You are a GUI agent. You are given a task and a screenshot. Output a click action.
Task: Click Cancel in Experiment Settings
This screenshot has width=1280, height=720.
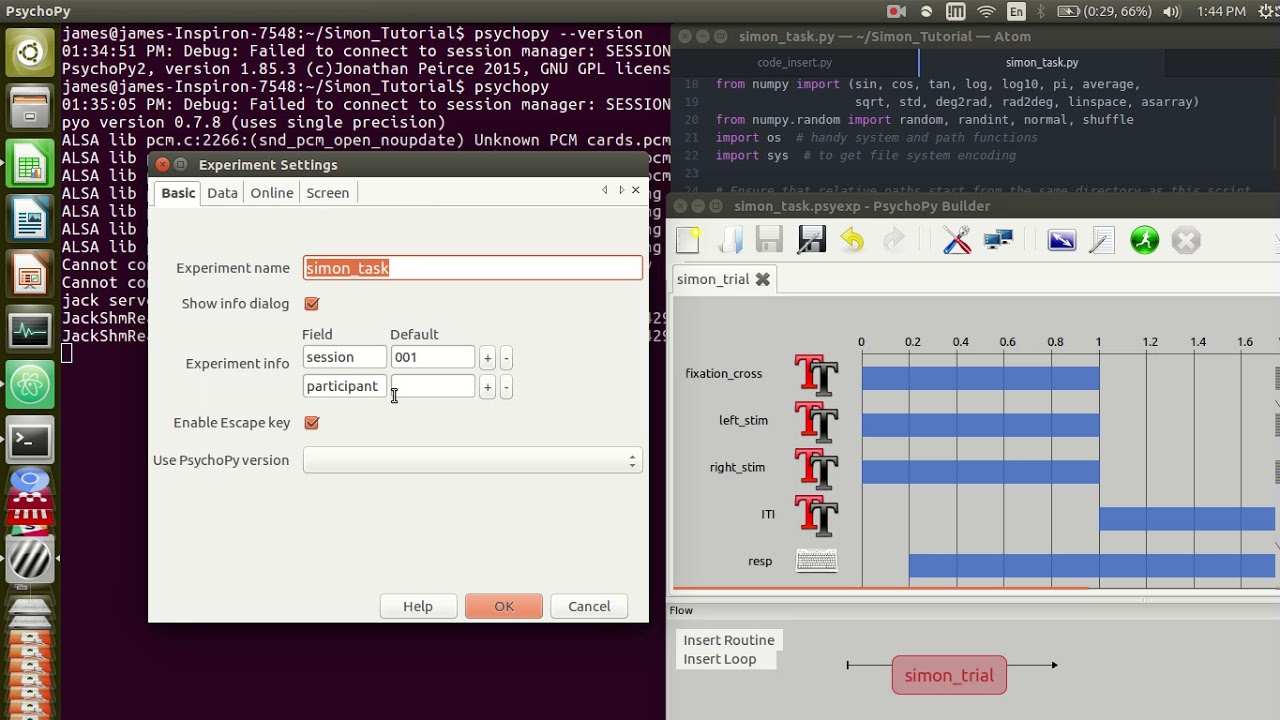[589, 606]
